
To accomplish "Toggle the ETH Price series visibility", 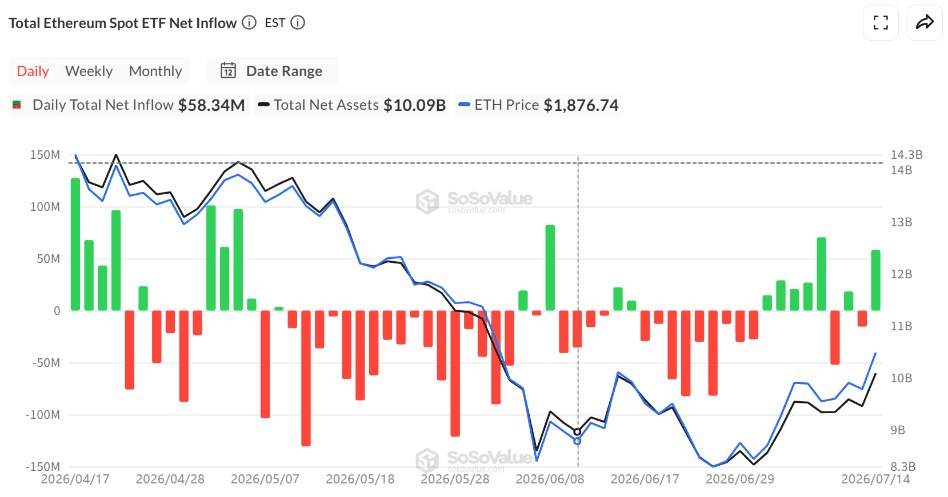I will pos(538,105).
